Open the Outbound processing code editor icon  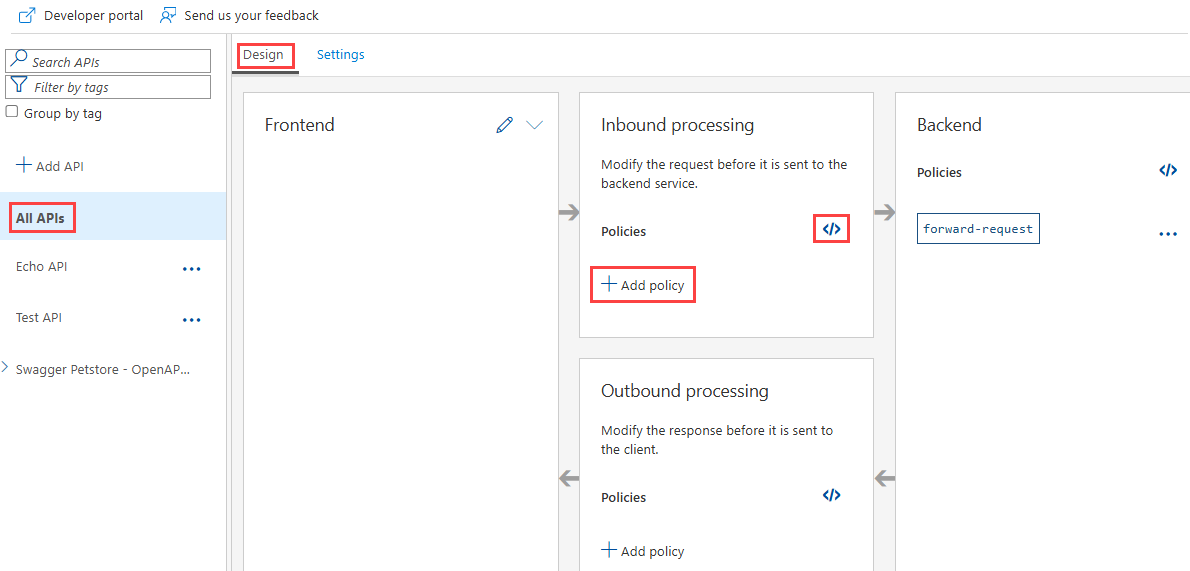pyautogui.click(x=831, y=495)
